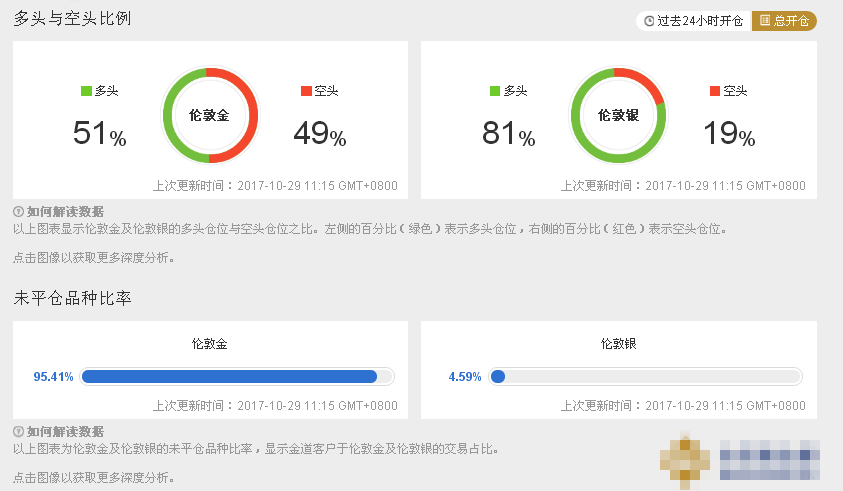Click the question icon under long-short ratio charts

(x=18, y=211)
